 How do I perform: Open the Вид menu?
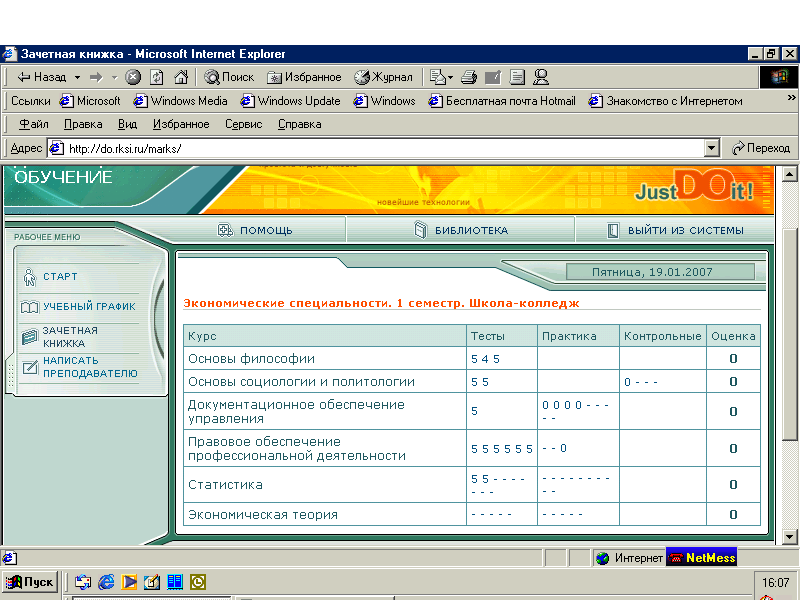[127, 124]
